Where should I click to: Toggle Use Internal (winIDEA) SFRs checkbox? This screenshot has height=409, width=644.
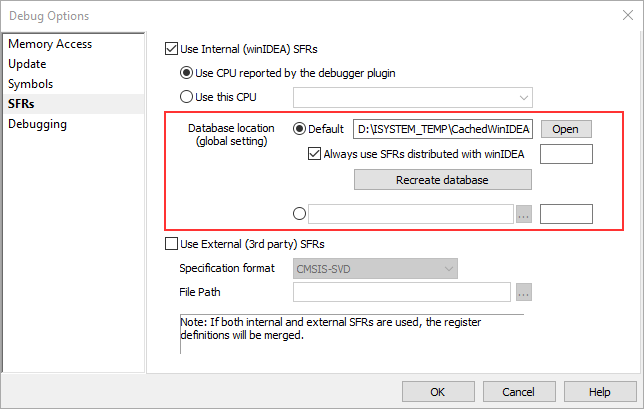pyautogui.click(x=170, y=46)
